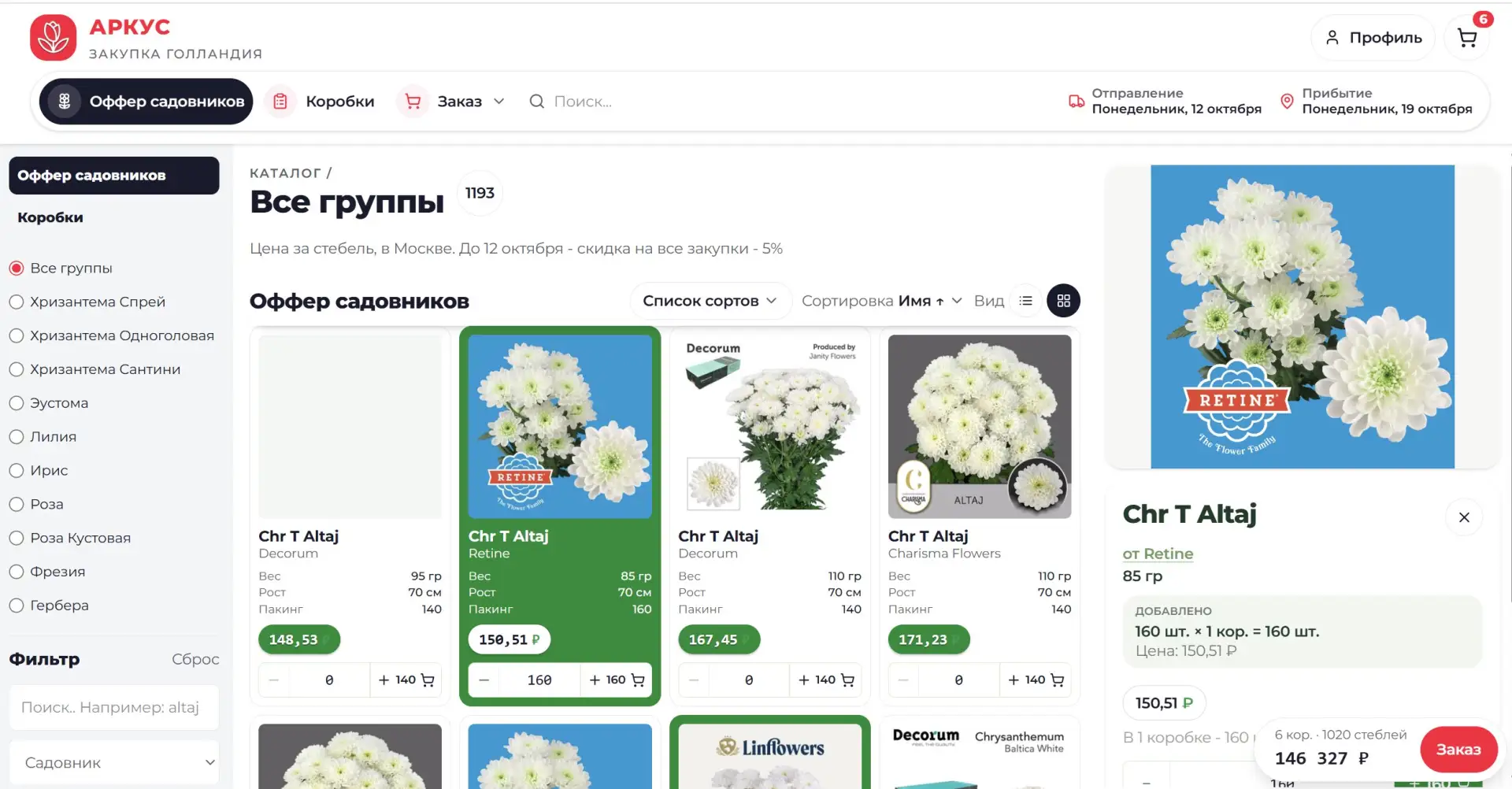Click the red Заказ order button

pyautogui.click(x=1458, y=750)
